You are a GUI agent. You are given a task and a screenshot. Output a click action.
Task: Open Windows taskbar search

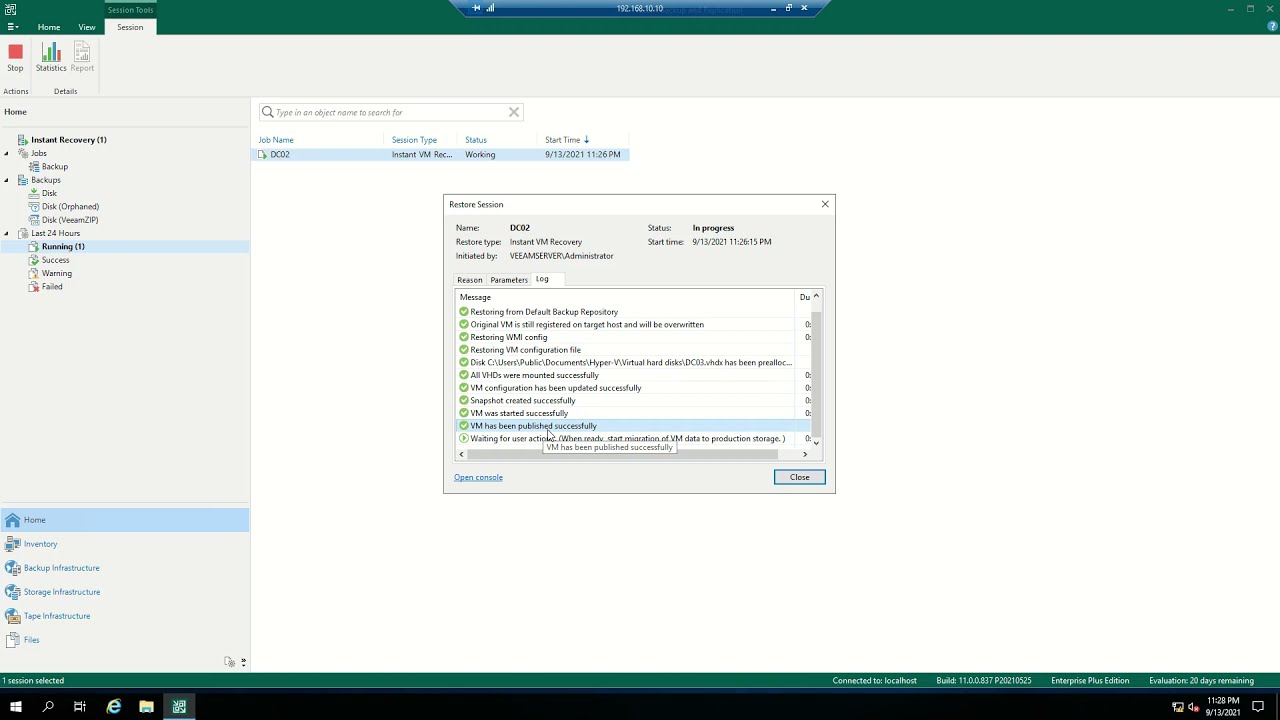point(47,707)
